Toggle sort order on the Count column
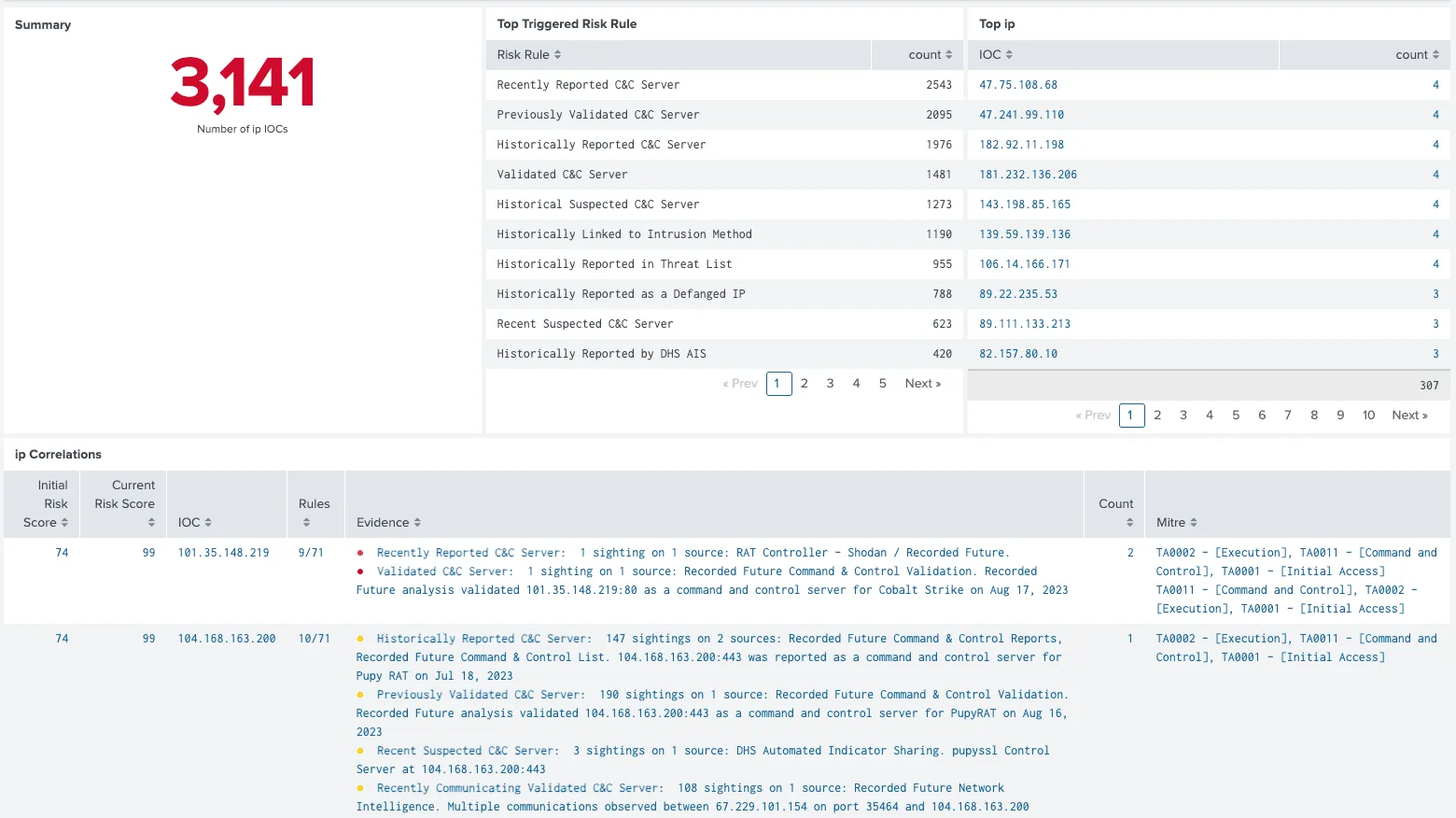Screen dimensions: 1456x818 1129,522
